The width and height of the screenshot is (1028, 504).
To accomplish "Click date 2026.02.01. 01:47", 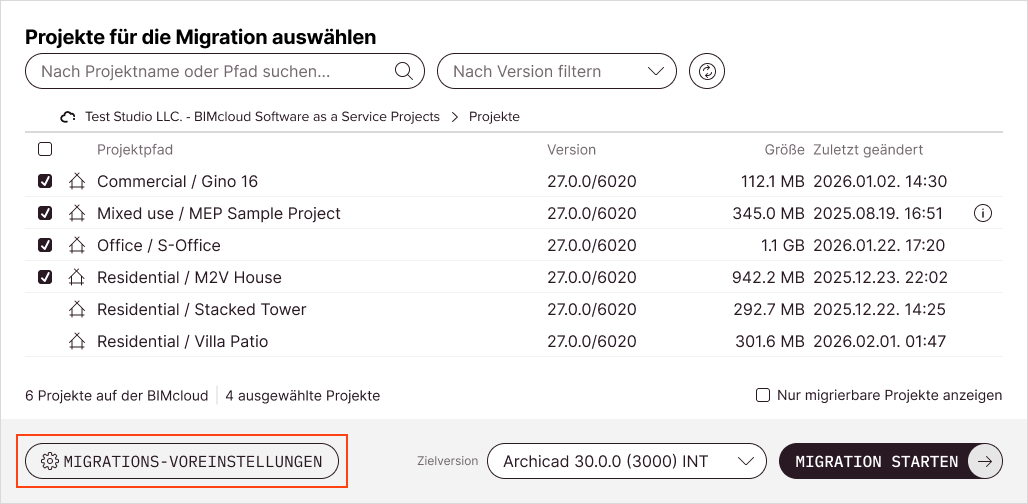I will click(x=880, y=341).
